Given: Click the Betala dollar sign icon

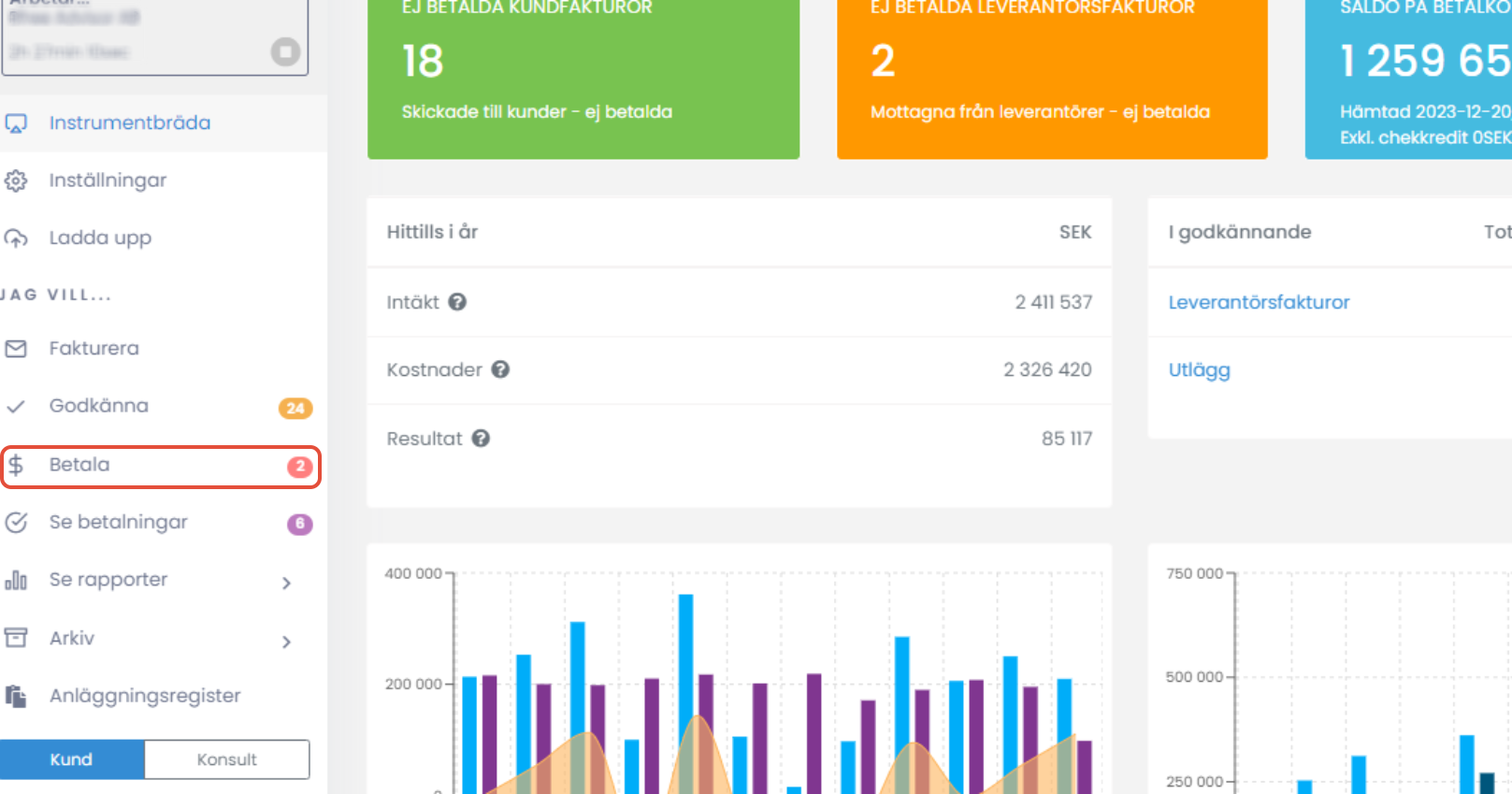Looking at the screenshot, I should pos(16,465).
